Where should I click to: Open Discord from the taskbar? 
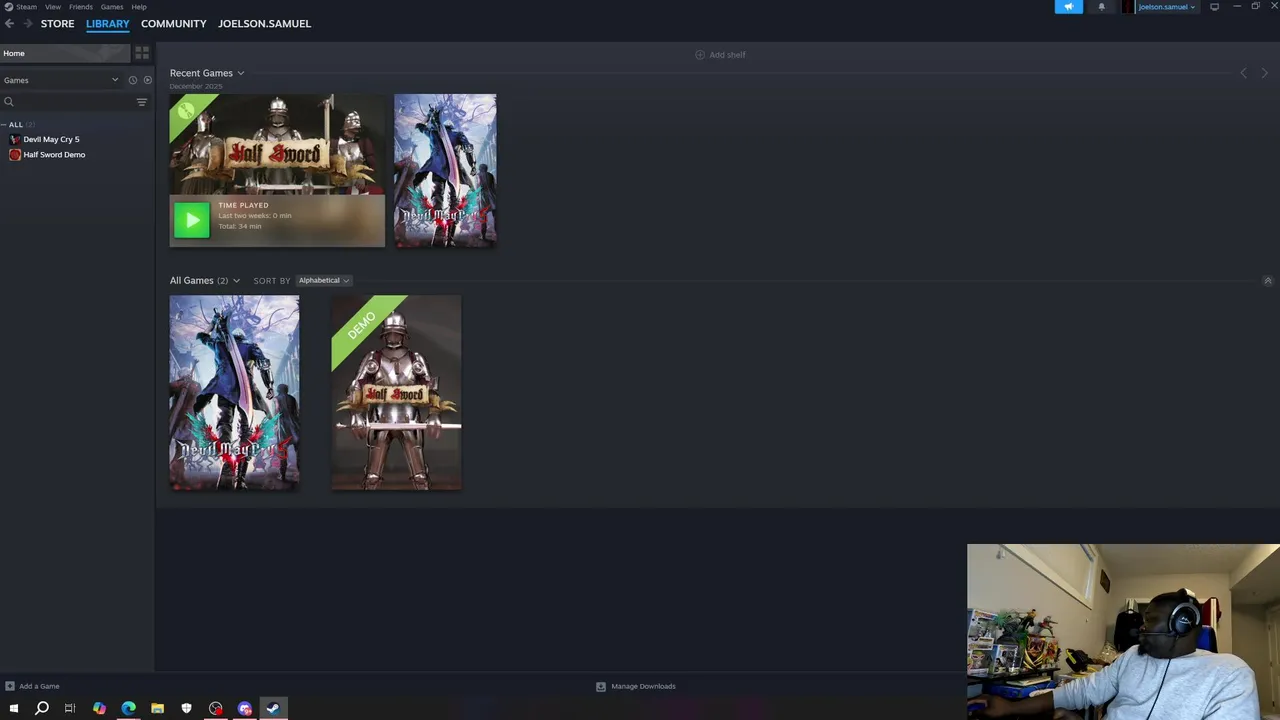coord(244,708)
